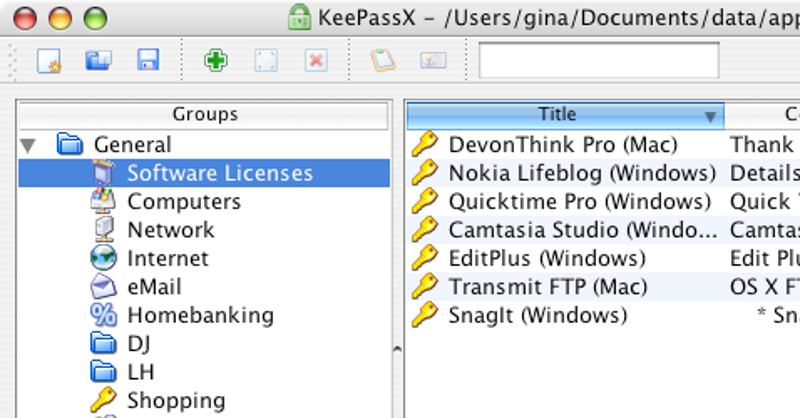This screenshot has width=800, height=418.
Task: Click the Open Database folder icon
Action: 98,61
